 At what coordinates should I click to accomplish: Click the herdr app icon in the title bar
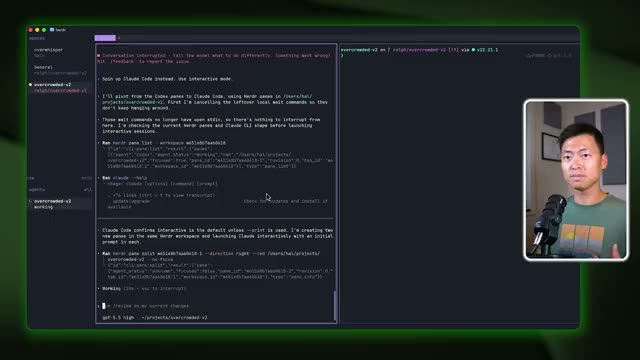coord(52,30)
